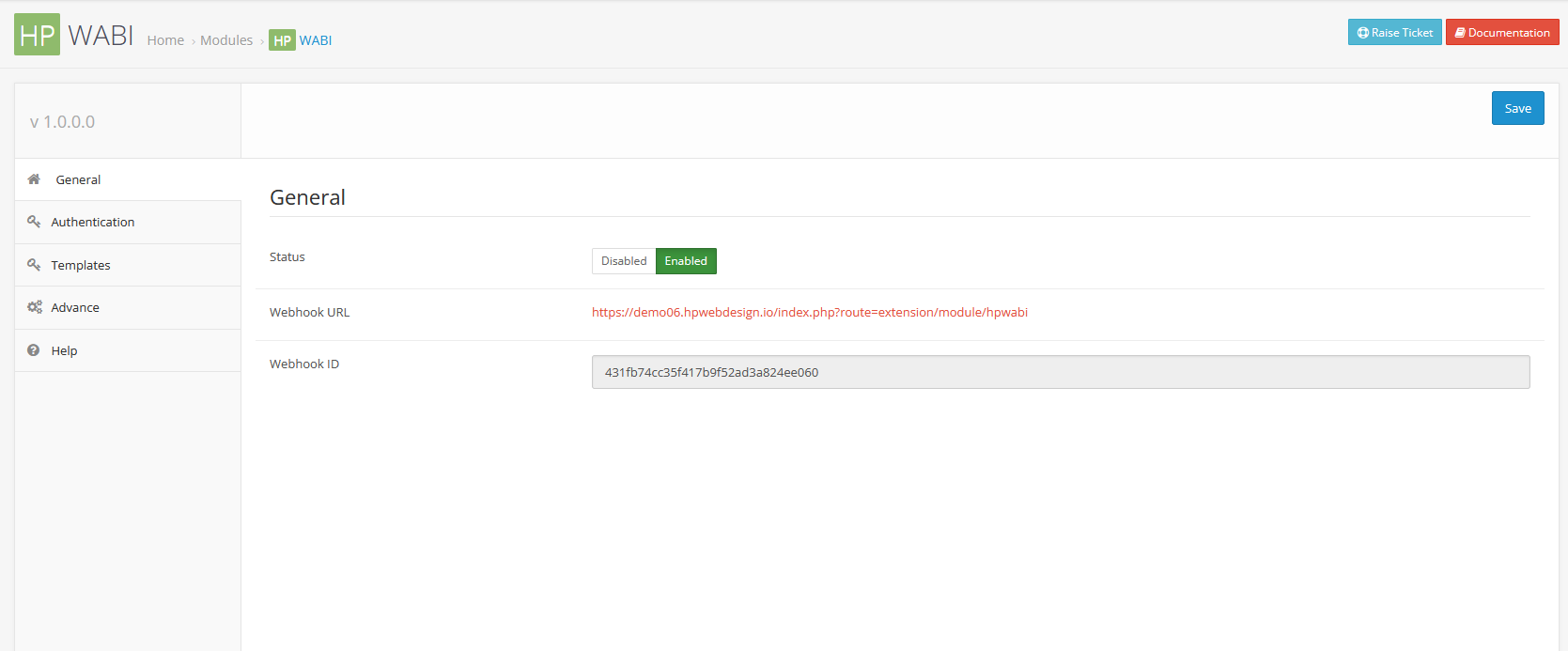
Task: Click the Raise Ticket button
Action: coord(1394,32)
